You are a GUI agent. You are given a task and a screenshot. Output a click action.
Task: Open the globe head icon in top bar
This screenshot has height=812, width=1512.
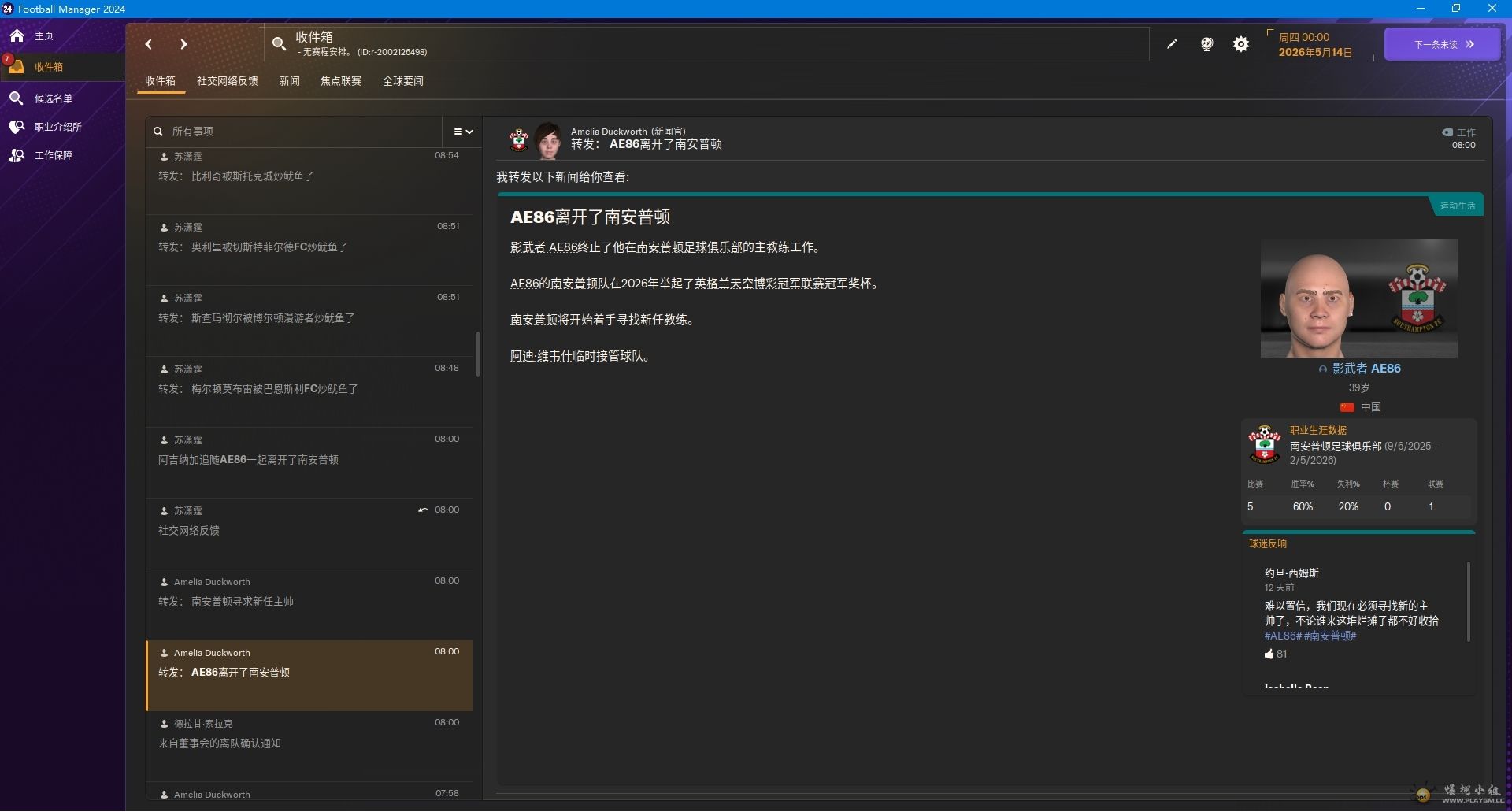[1206, 44]
